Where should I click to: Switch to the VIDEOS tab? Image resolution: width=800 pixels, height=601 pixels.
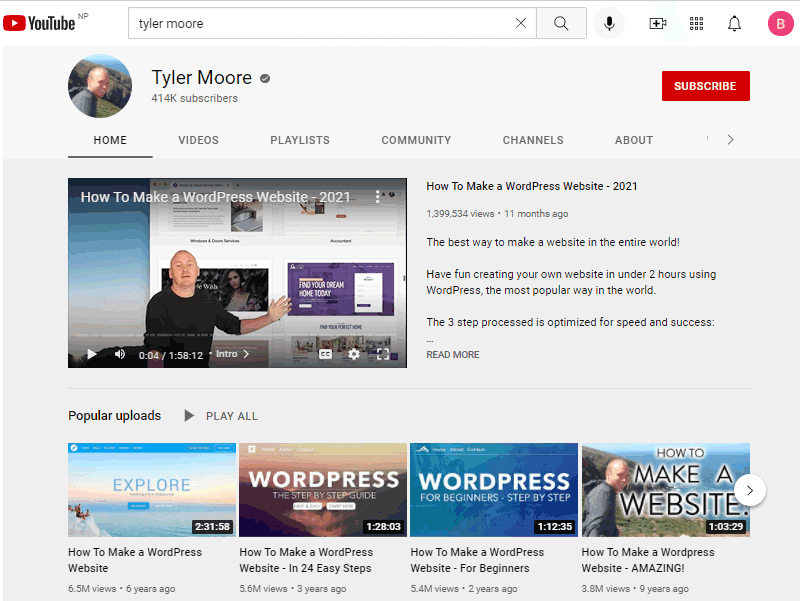coord(198,140)
